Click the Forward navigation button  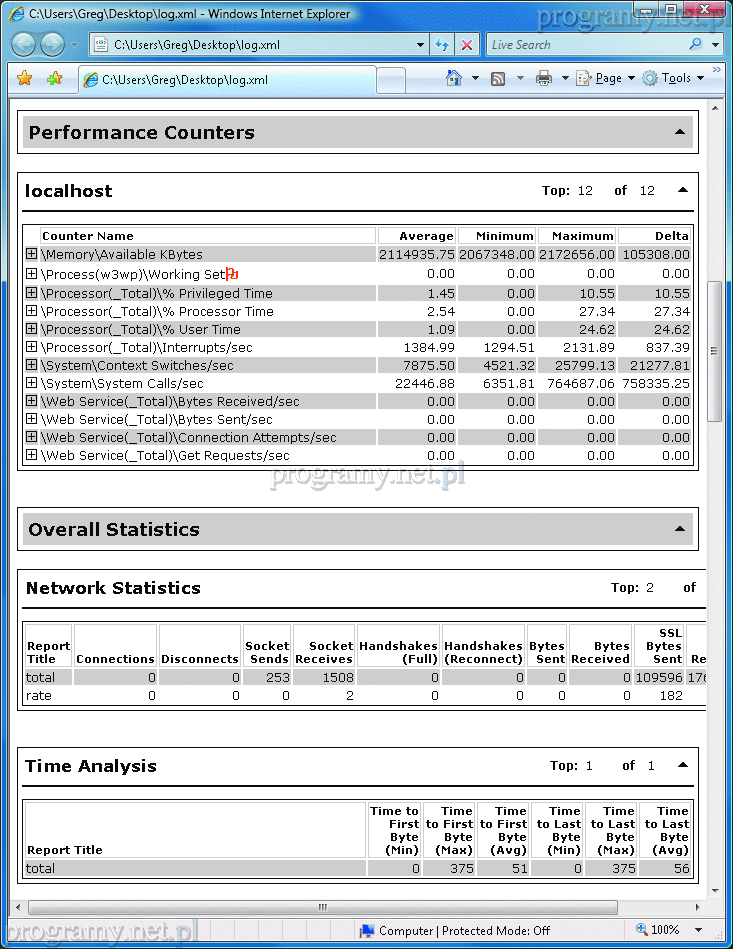[52, 44]
